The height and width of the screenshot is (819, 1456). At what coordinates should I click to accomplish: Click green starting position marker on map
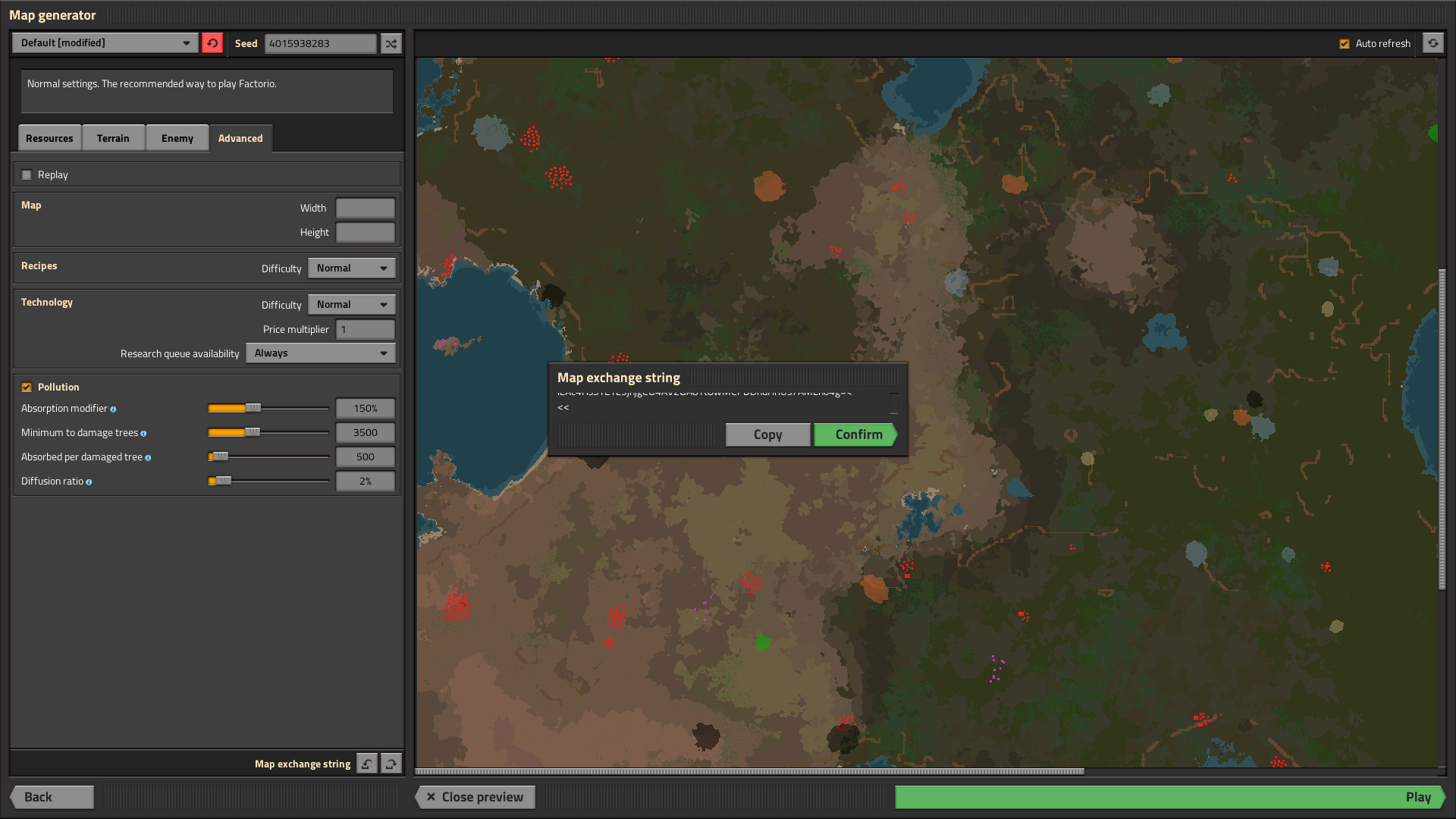pyautogui.click(x=762, y=643)
